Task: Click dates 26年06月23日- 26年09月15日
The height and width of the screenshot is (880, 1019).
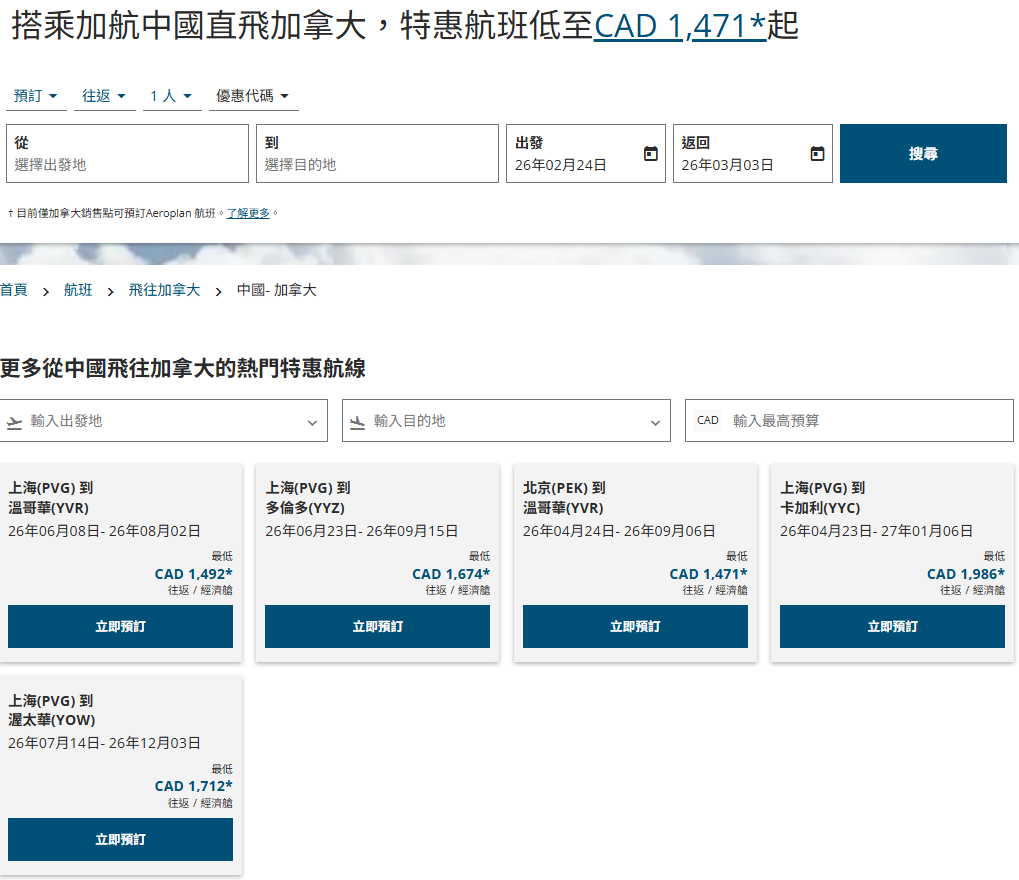Action: [361, 531]
